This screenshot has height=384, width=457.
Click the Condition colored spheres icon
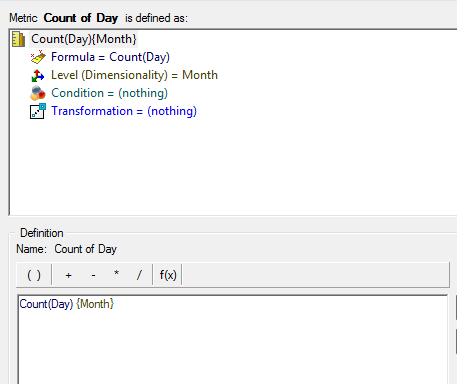pyautogui.click(x=38, y=93)
